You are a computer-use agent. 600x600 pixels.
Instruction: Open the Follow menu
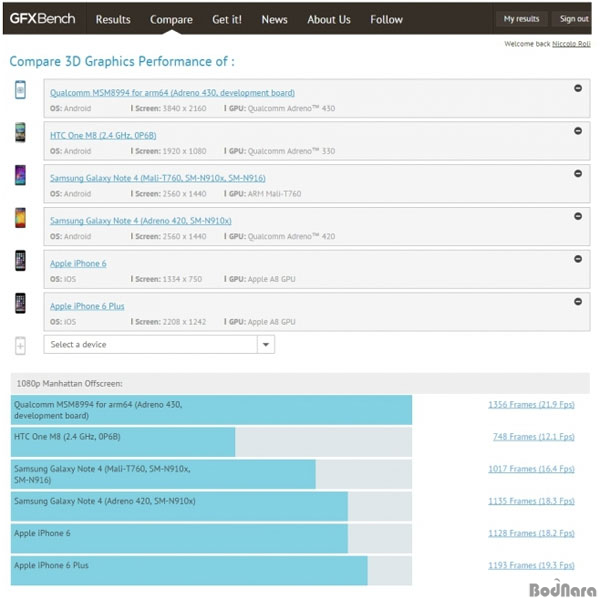tap(386, 20)
